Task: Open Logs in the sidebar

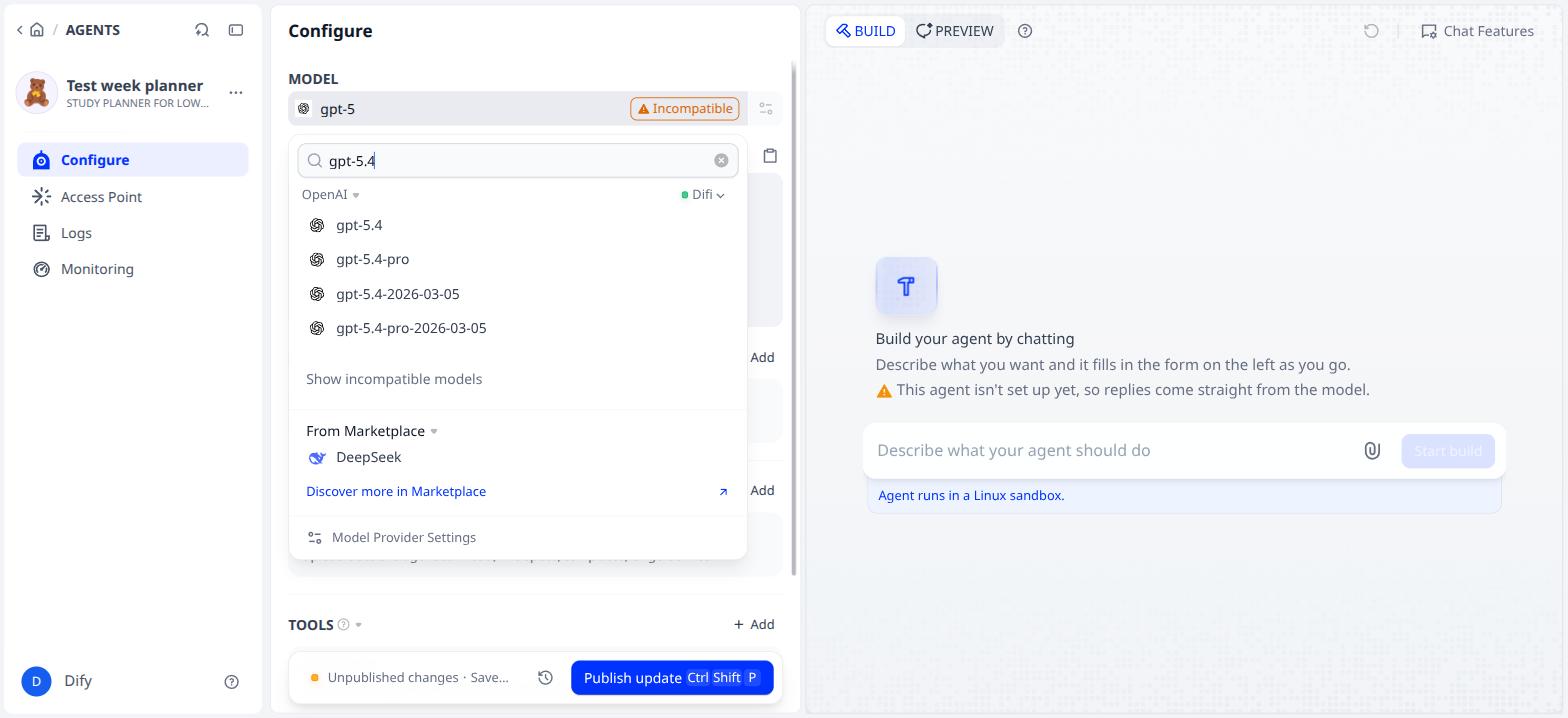Action: [133, 232]
